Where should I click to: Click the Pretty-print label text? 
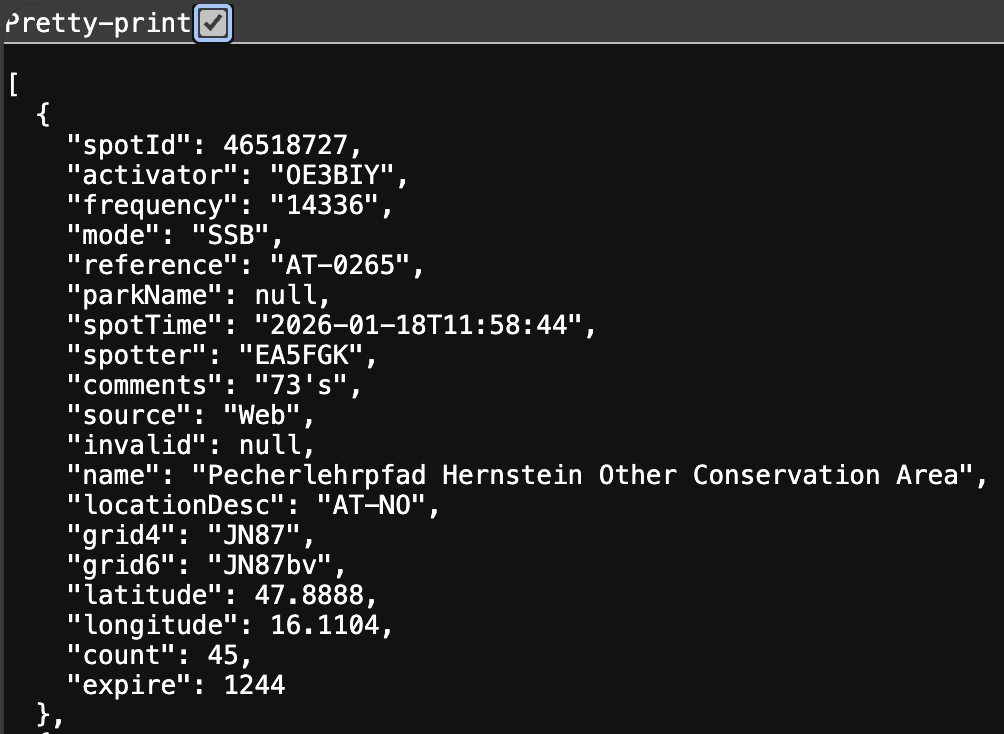pyautogui.click(x=98, y=23)
